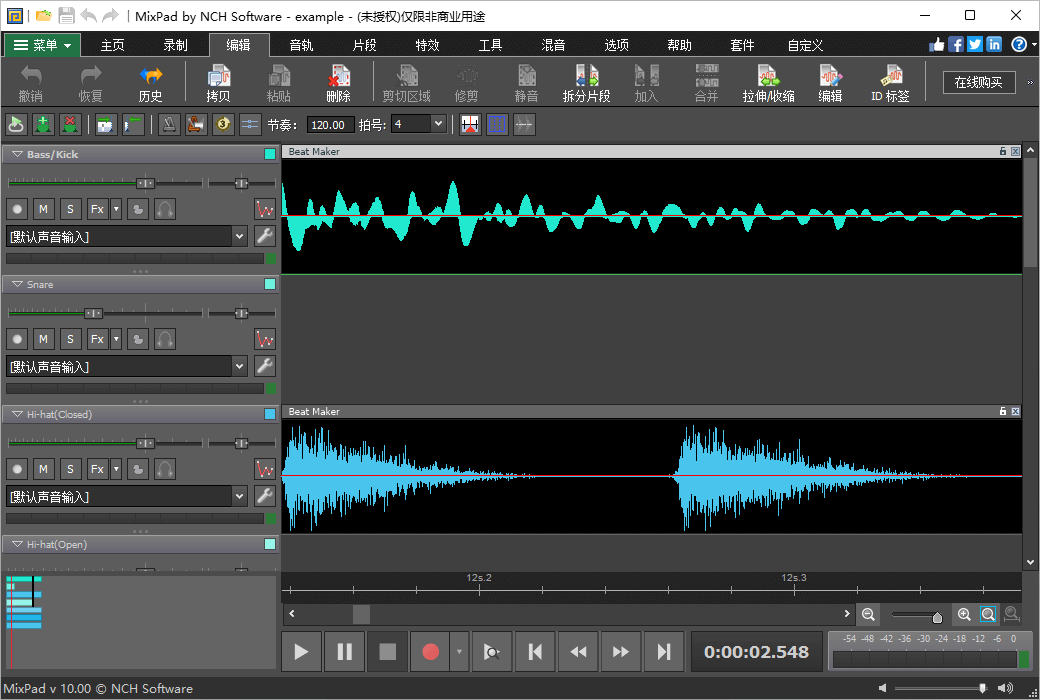Click the Stop button

pyautogui.click(x=387, y=652)
